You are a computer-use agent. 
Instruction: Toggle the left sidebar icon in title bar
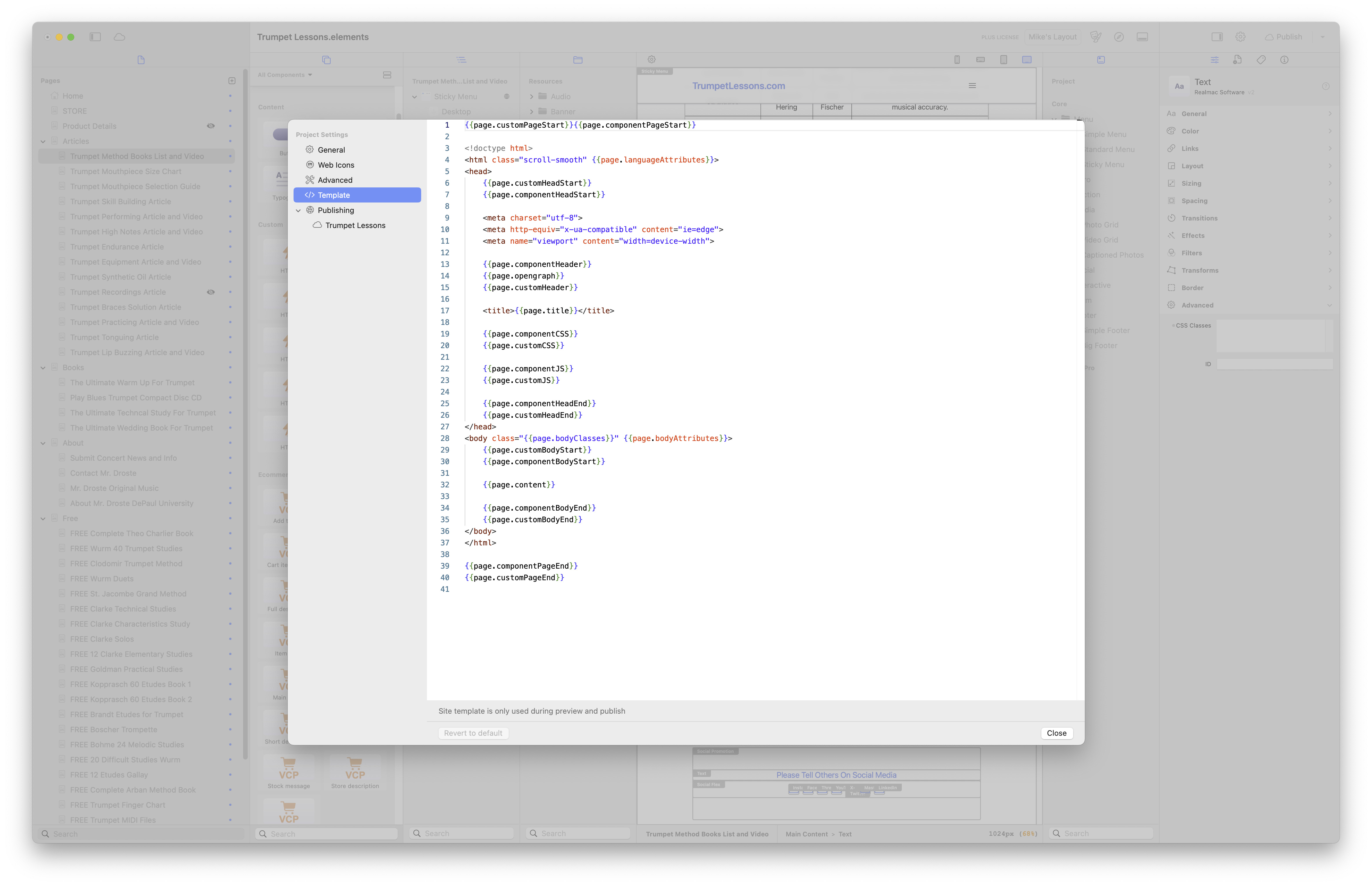coord(95,37)
